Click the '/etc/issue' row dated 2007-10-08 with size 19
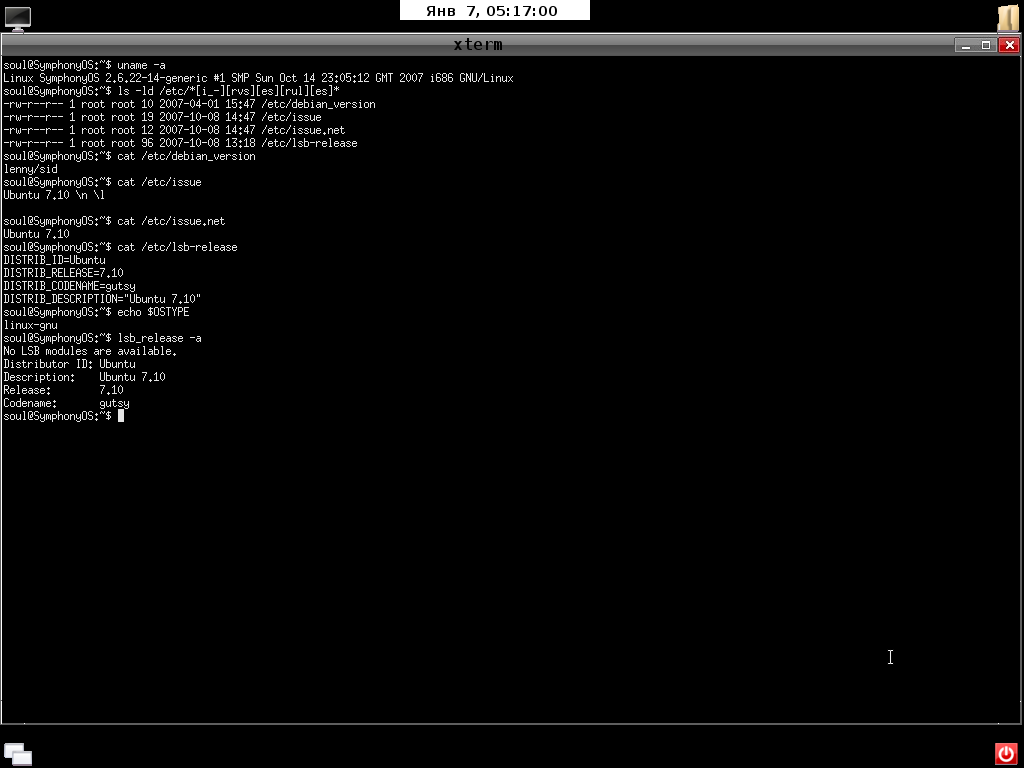The image size is (1024, 768). click(x=163, y=118)
